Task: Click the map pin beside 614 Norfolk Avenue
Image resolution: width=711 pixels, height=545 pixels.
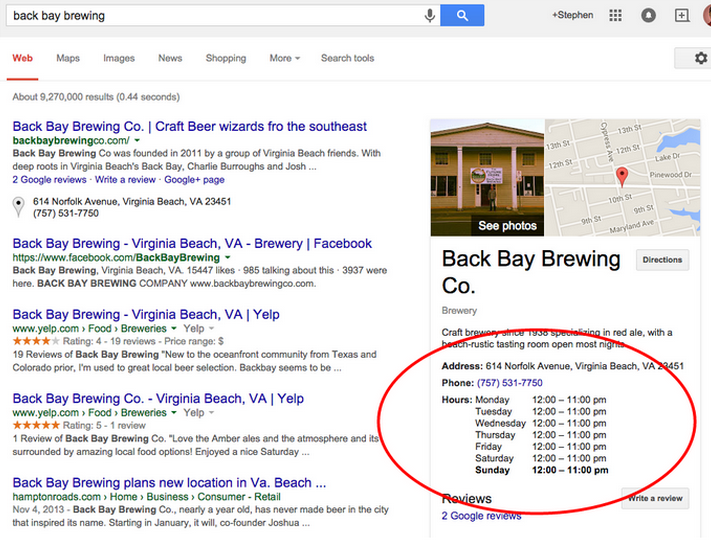Action: (x=18, y=207)
